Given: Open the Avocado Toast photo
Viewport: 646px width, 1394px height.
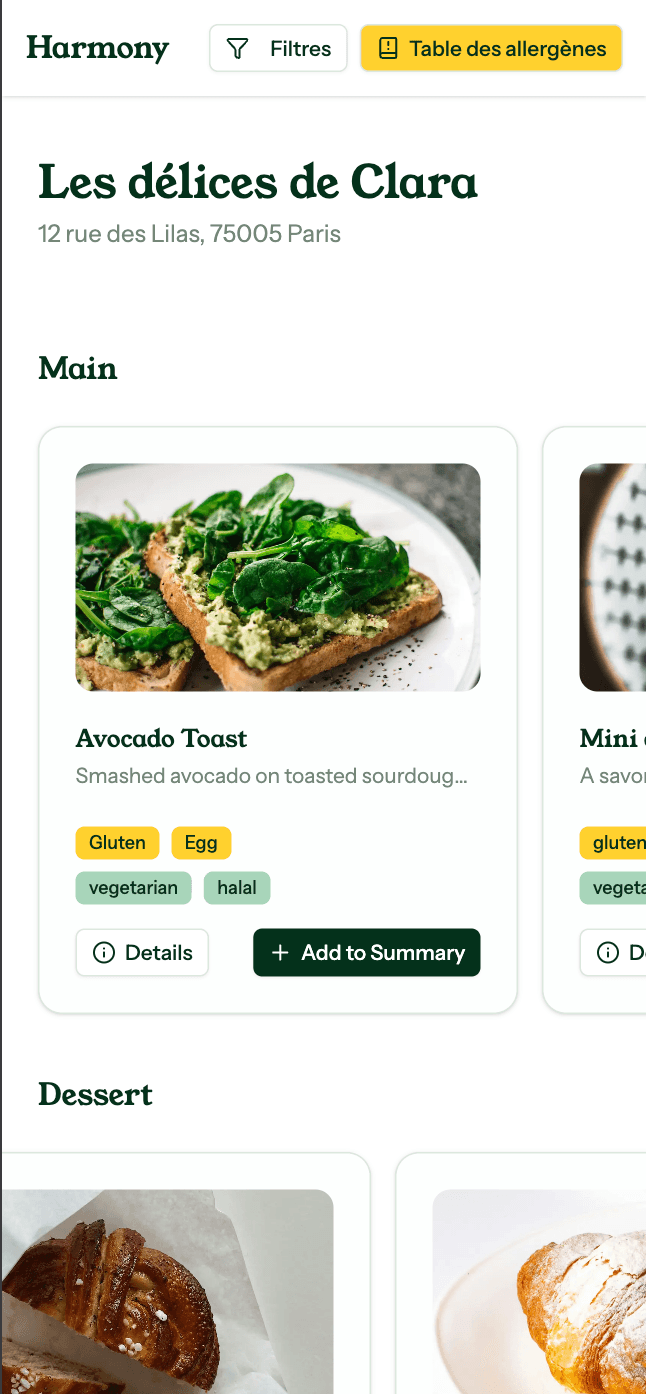Looking at the screenshot, I should click(278, 577).
